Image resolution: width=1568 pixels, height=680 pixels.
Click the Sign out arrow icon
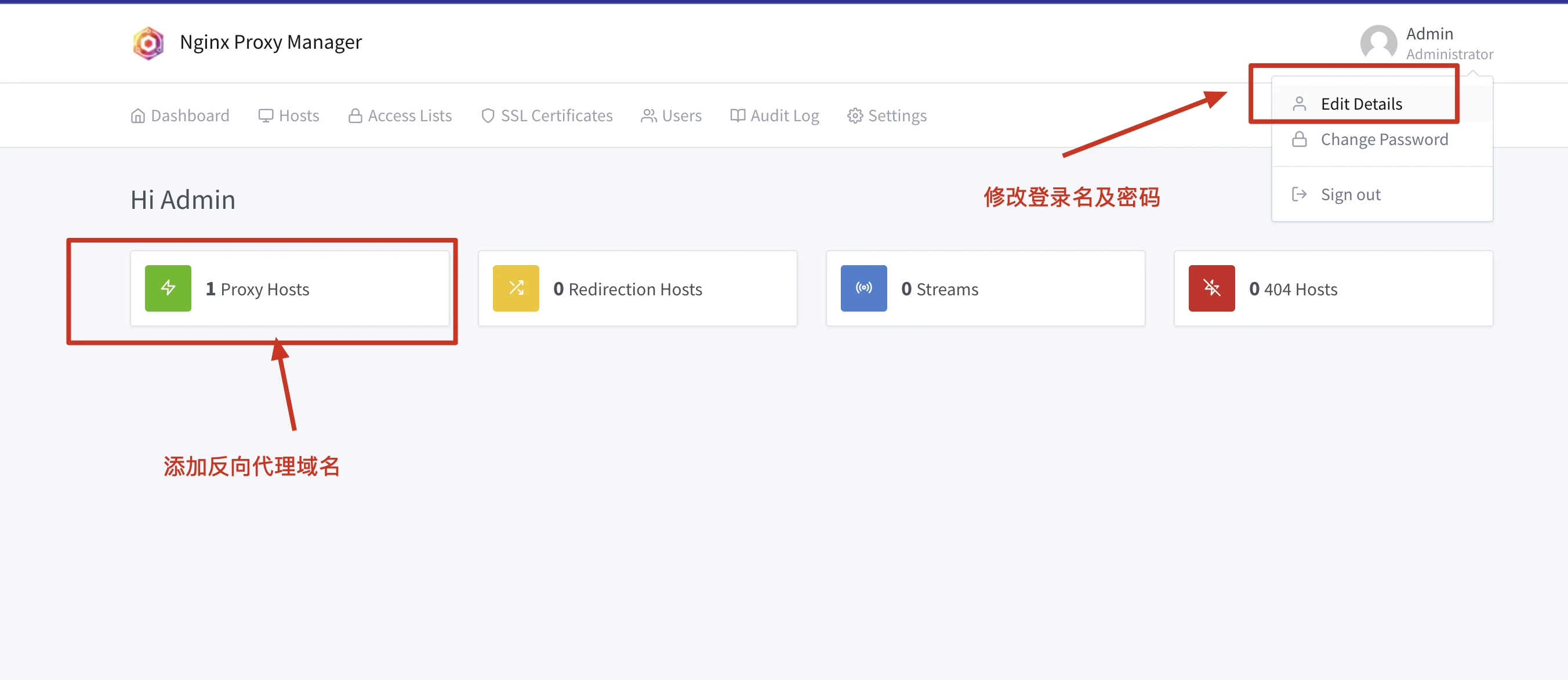coord(1299,194)
